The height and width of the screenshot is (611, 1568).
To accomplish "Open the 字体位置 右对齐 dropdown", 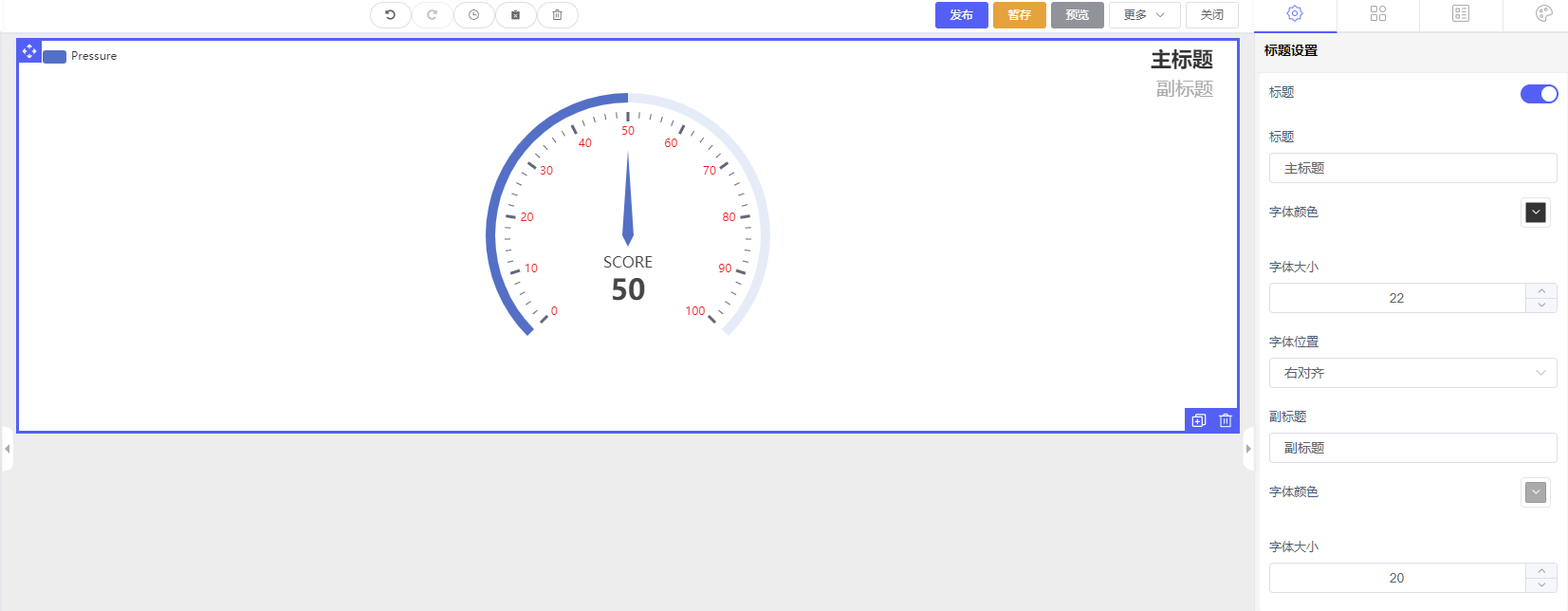I will [1412, 373].
